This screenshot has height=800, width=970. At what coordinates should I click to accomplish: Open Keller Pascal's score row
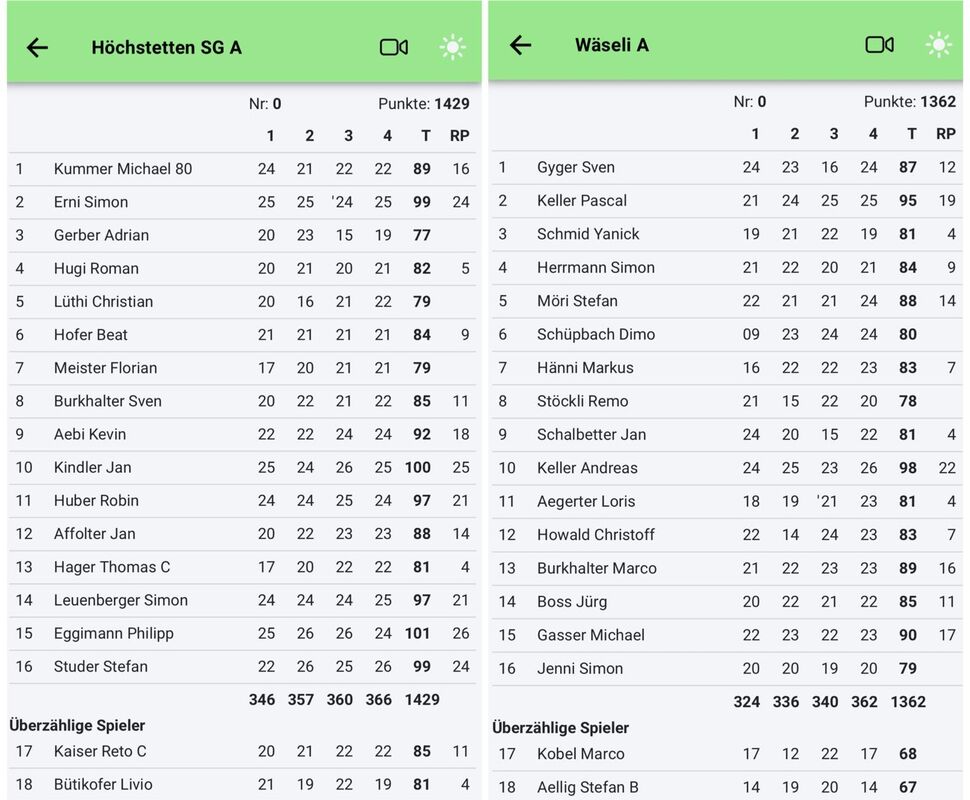coord(582,200)
